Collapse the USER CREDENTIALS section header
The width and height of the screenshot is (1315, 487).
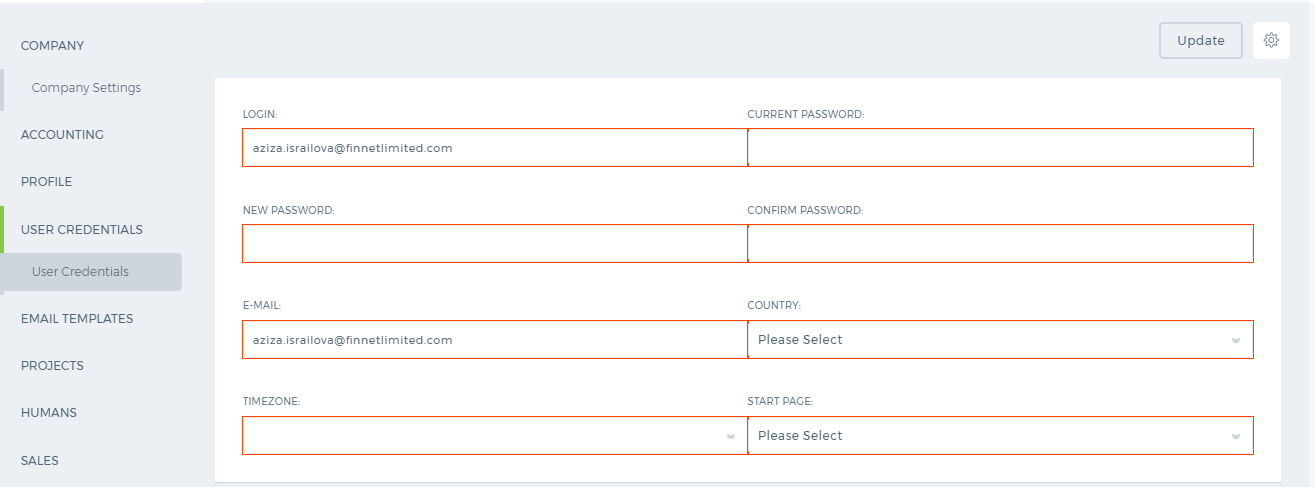coord(82,229)
